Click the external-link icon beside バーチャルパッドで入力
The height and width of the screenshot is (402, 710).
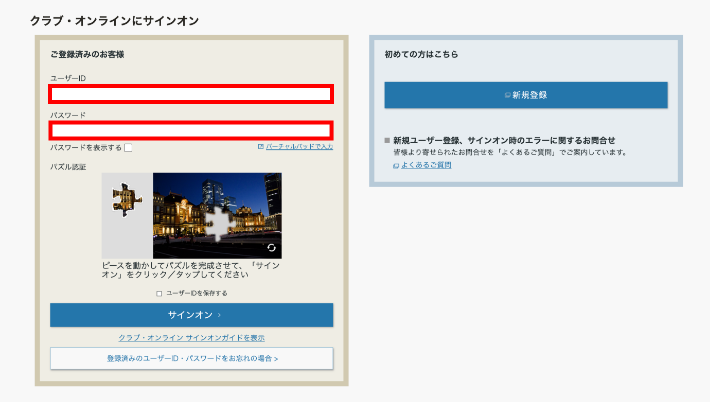[x=261, y=147]
